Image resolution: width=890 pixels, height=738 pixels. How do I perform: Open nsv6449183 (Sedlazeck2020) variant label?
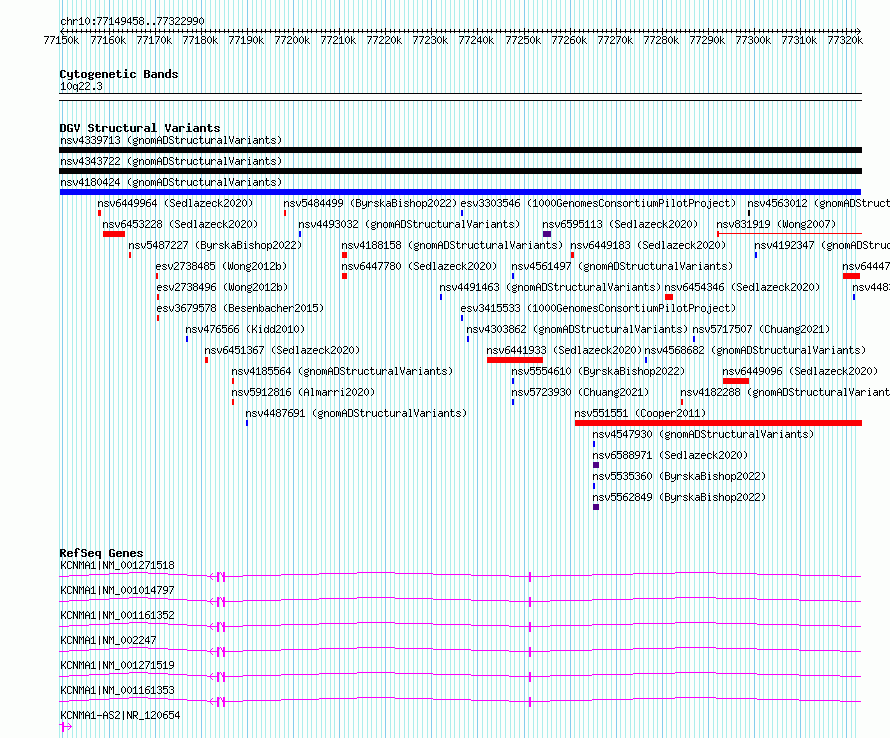[648, 245]
